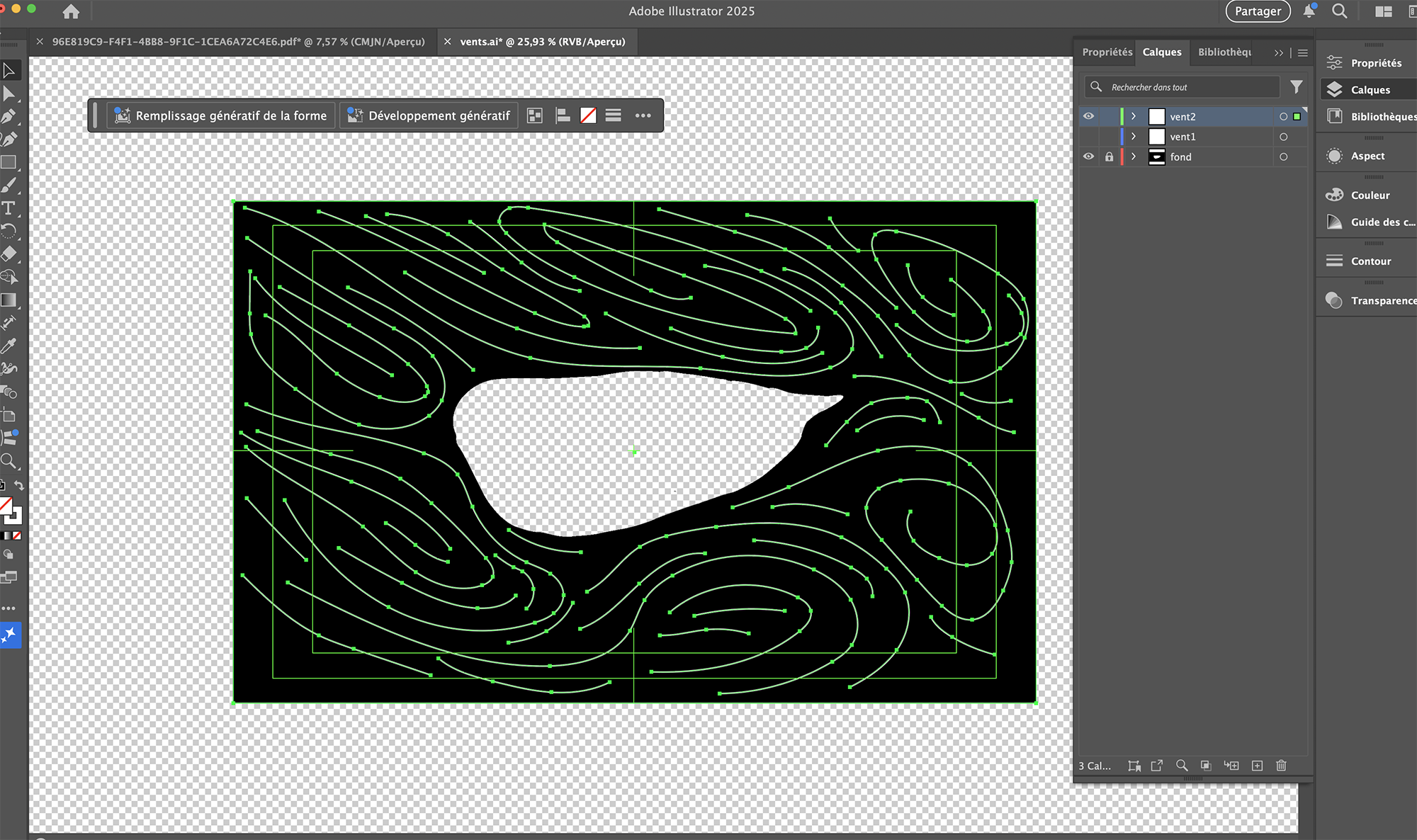This screenshot has height=840, width=1417.
Task: Expand the vent2 layer contents
Action: click(x=1134, y=116)
